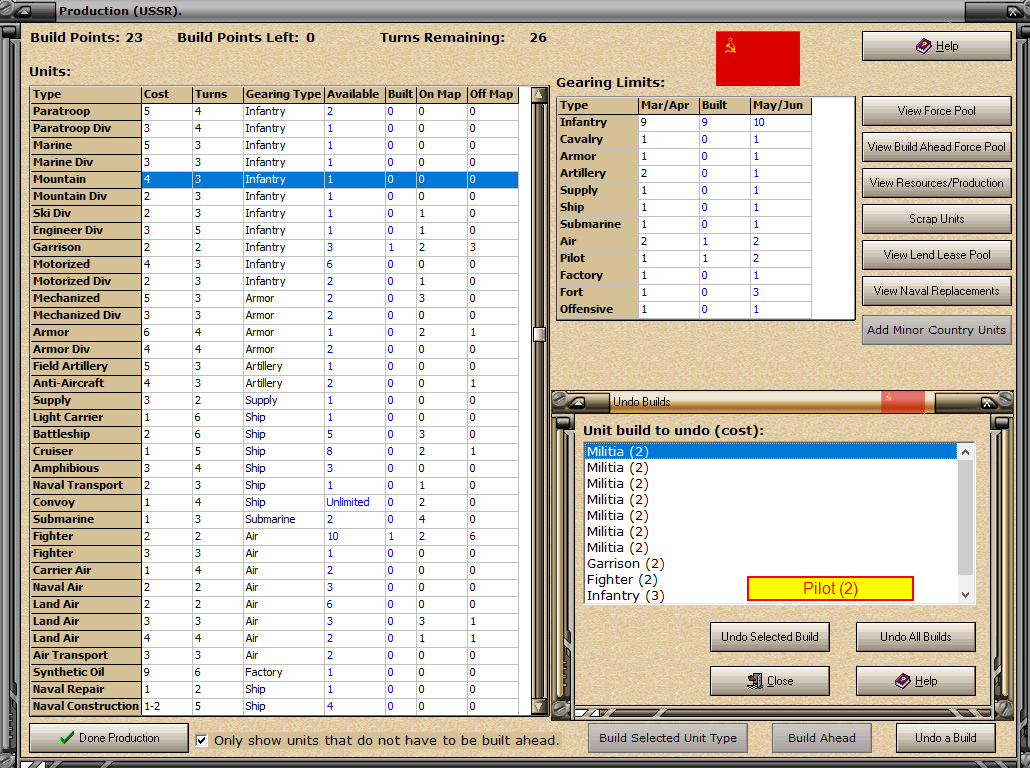Click Undo Selected Build

tap(769, 637)
